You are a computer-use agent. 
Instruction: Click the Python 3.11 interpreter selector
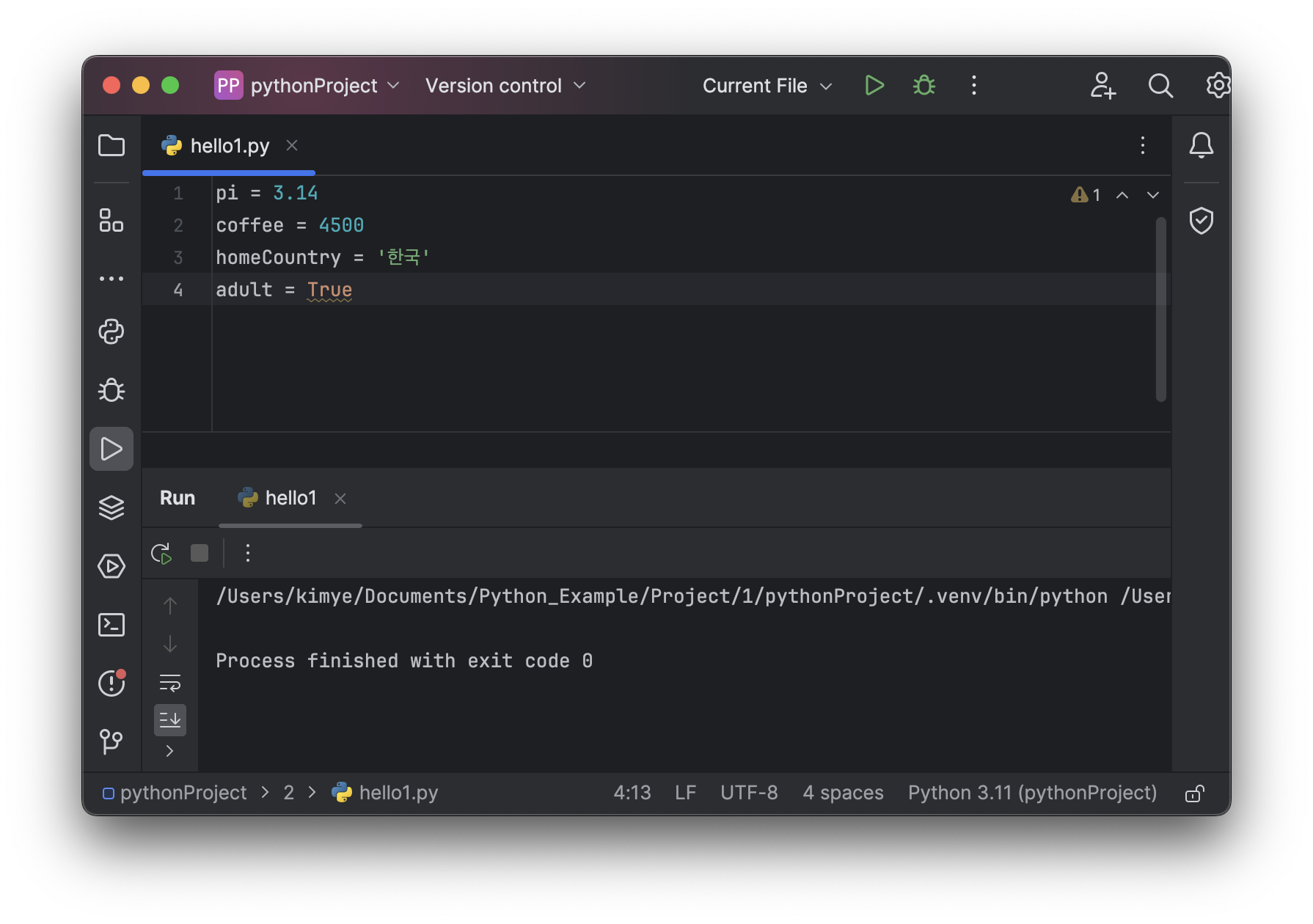(x=1032, y=793)
